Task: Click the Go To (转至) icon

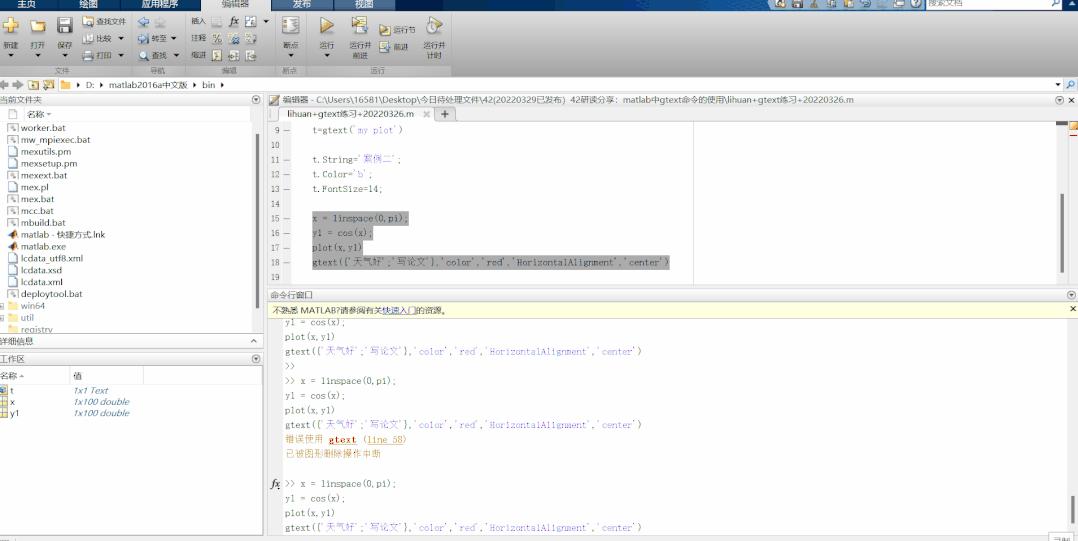Action: [x=143, y=38]
